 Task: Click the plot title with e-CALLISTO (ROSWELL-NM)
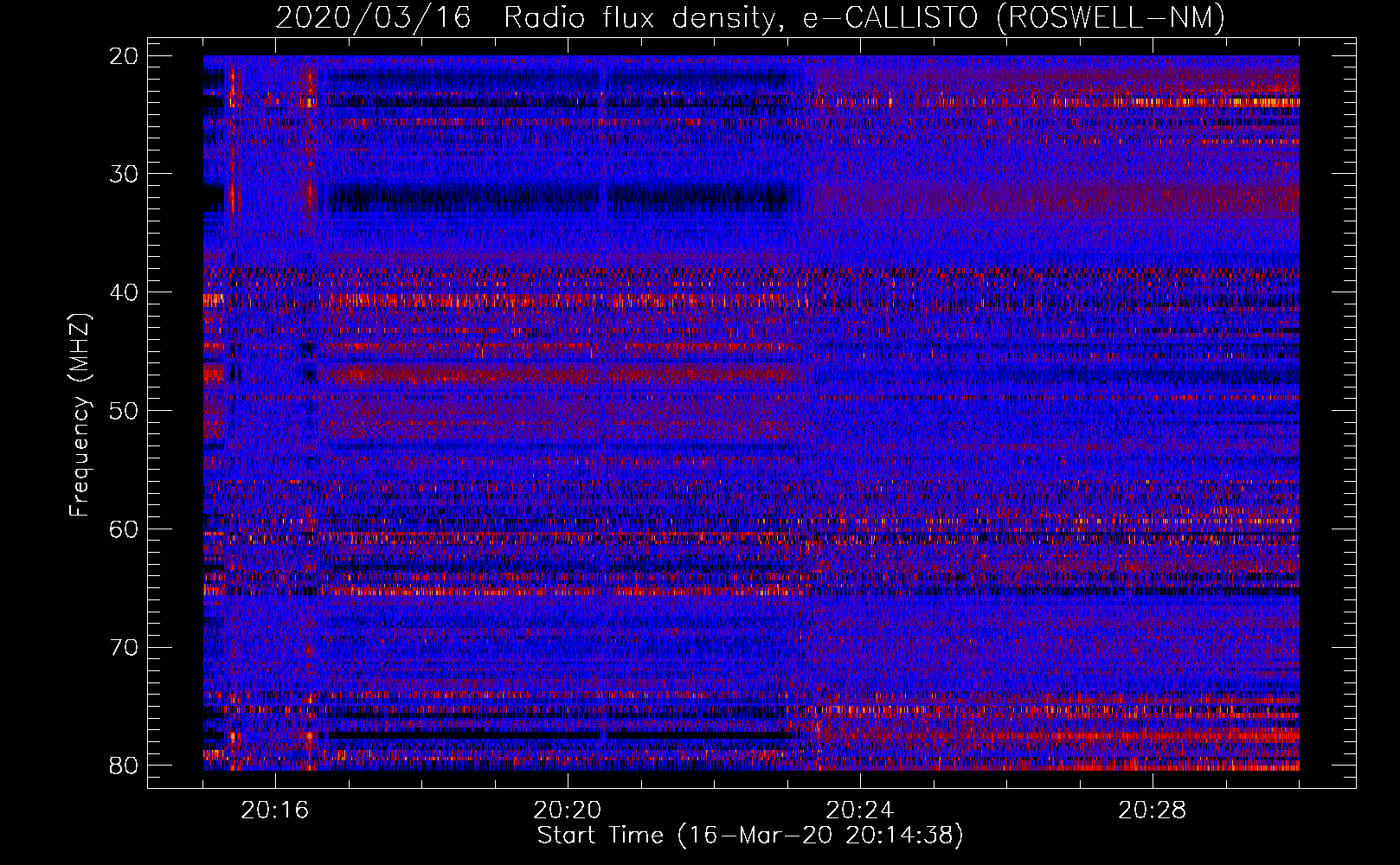click(750, 17)
